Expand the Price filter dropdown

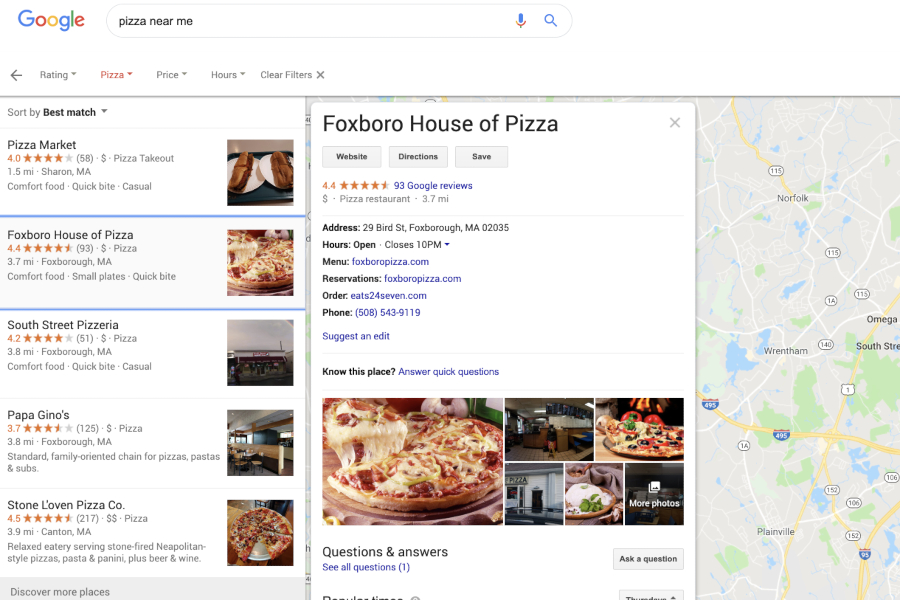(172, 75)
